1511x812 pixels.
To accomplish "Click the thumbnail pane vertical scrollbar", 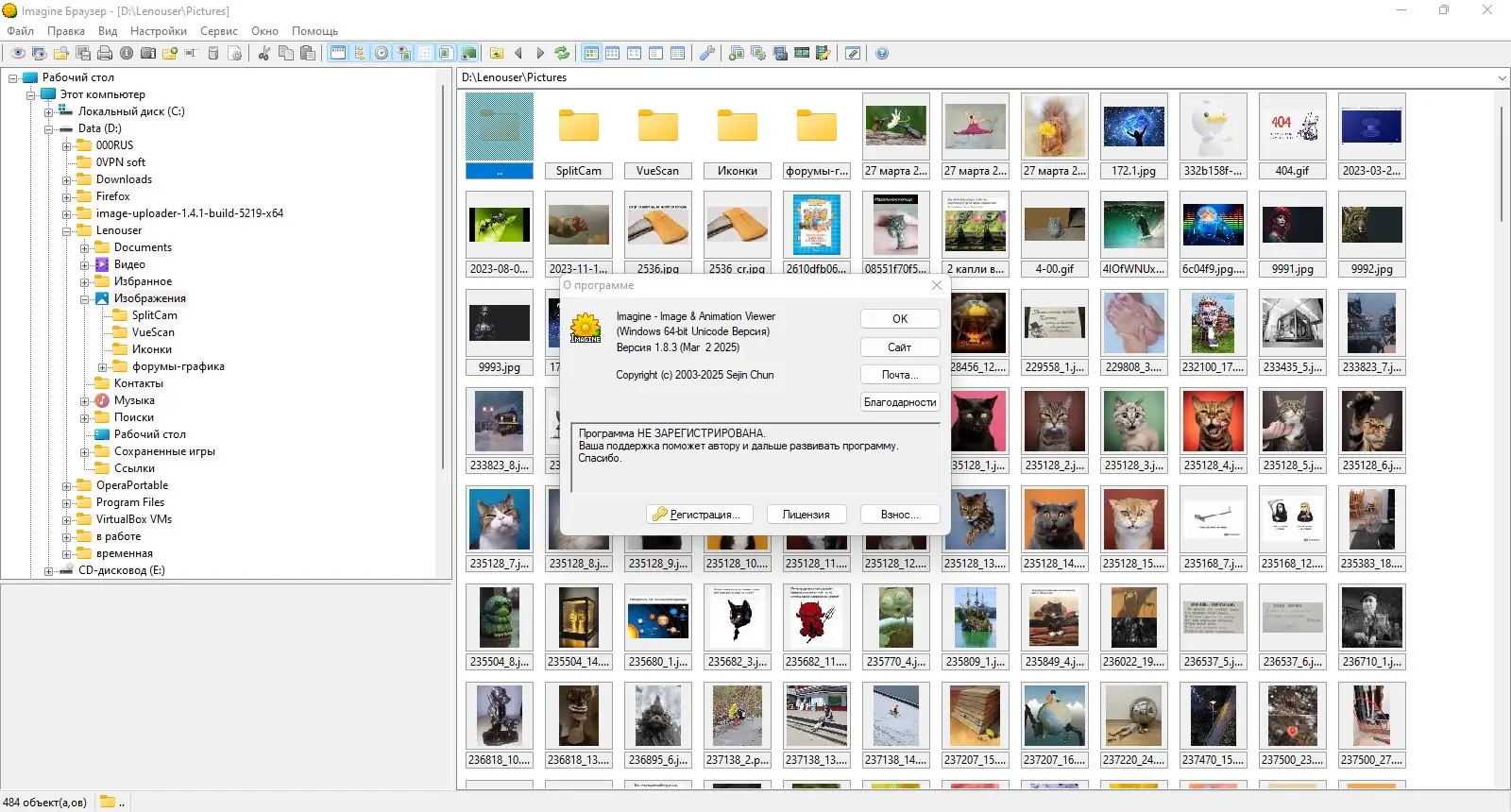I will pyautogui.click(x=1503, y=164).
